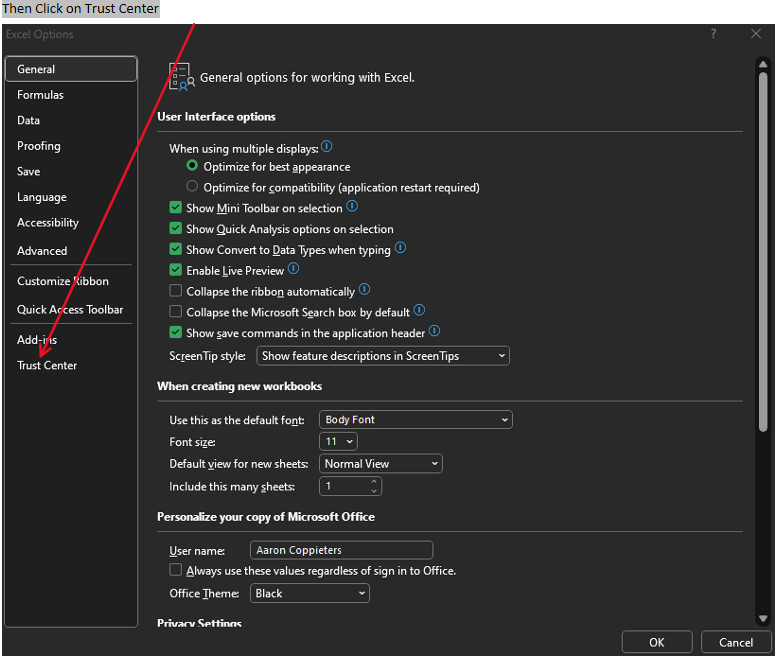
Task: Open the Add-ins category
Action: point(71,340)
